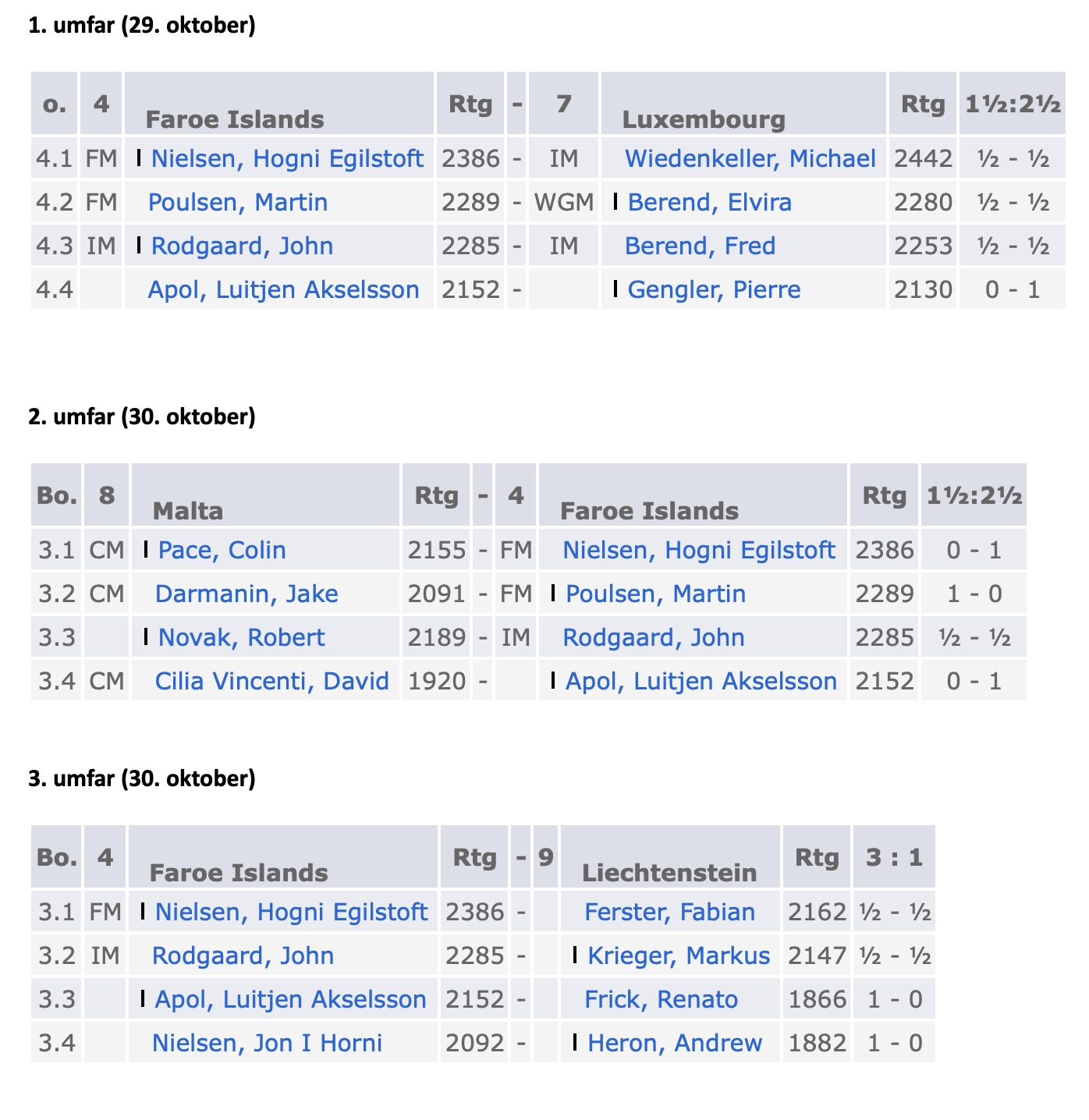
Task: Select Gengler, Pierre link
Action: coord(714,289)
